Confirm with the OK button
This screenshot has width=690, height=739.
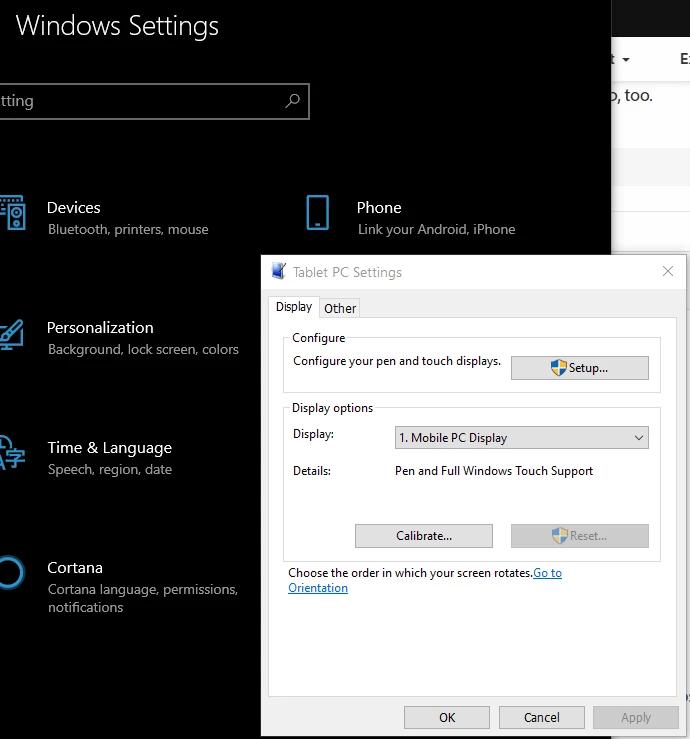coord(447,717)
